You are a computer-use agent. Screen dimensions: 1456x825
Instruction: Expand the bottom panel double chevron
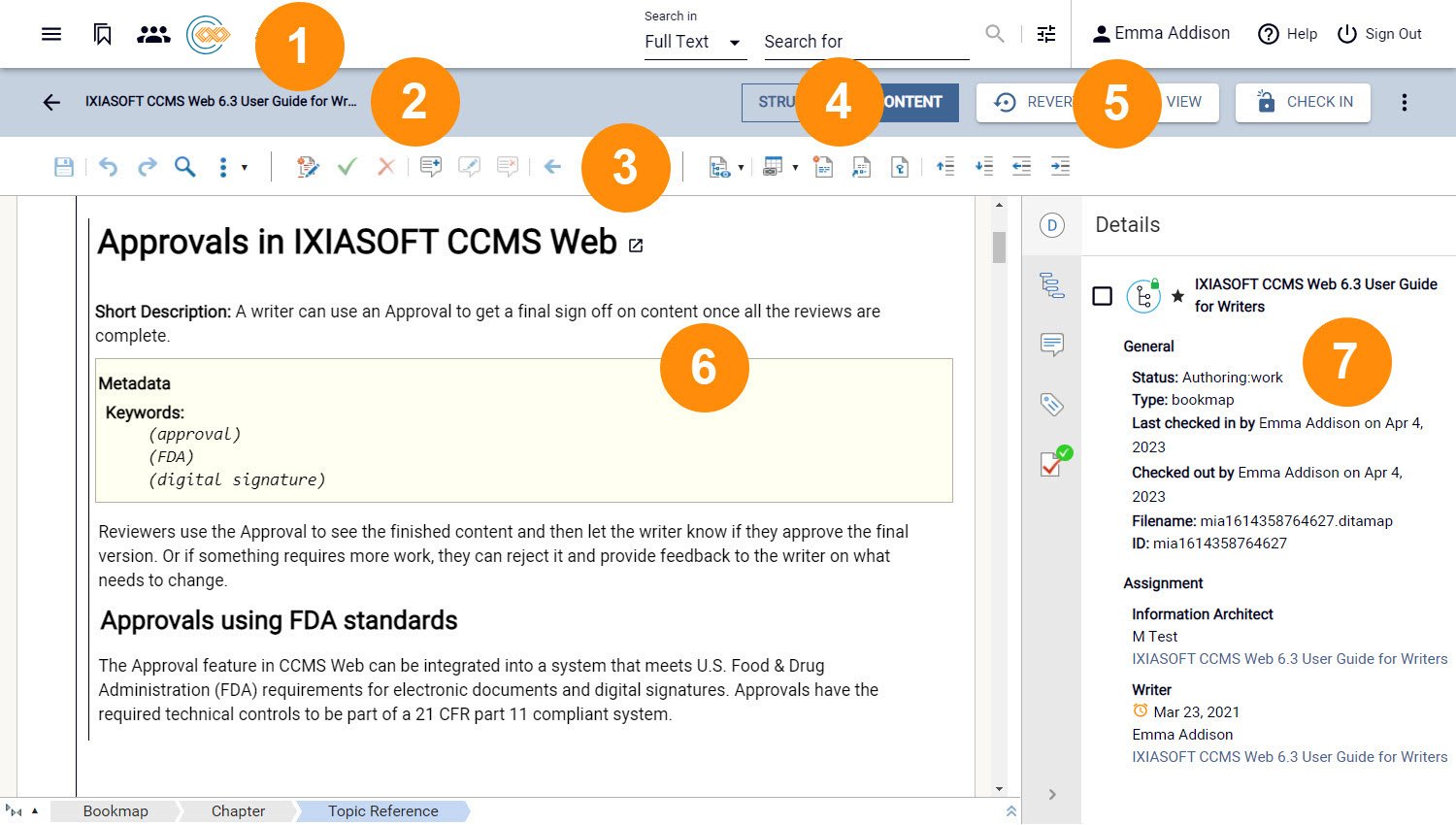(1010, 811)
